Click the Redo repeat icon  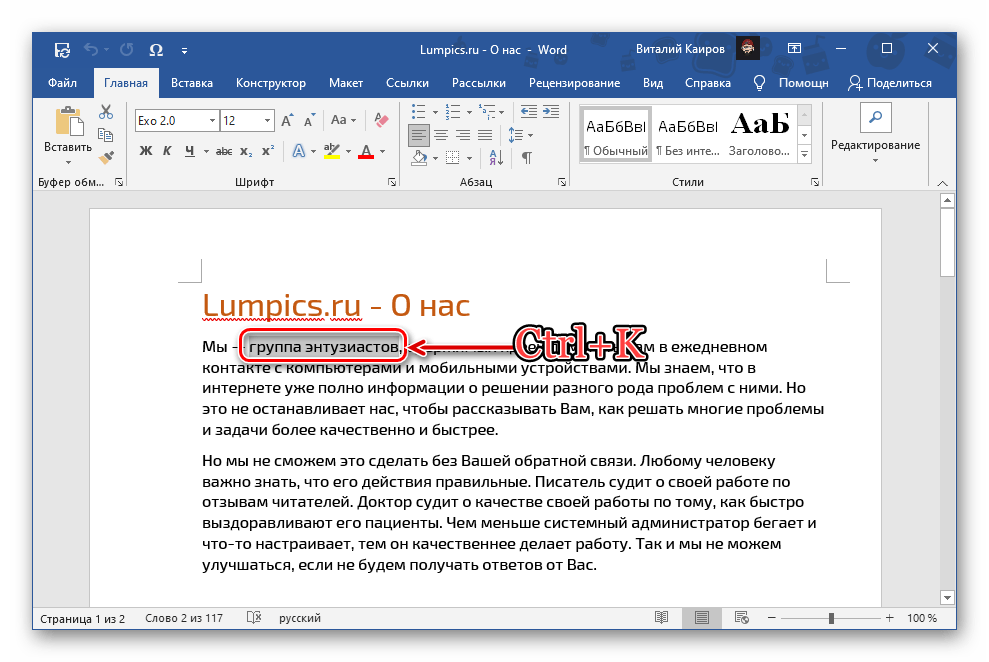tap(127, 50)
